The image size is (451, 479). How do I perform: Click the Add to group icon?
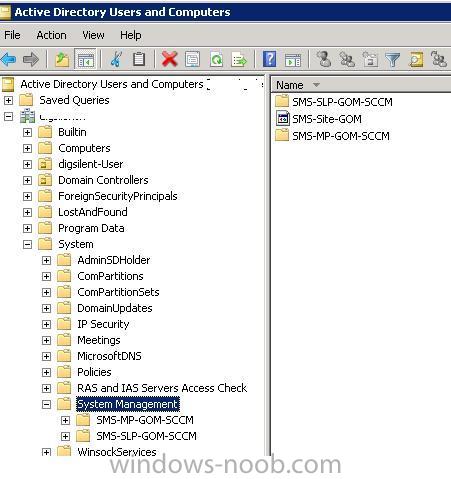(439, 60)
